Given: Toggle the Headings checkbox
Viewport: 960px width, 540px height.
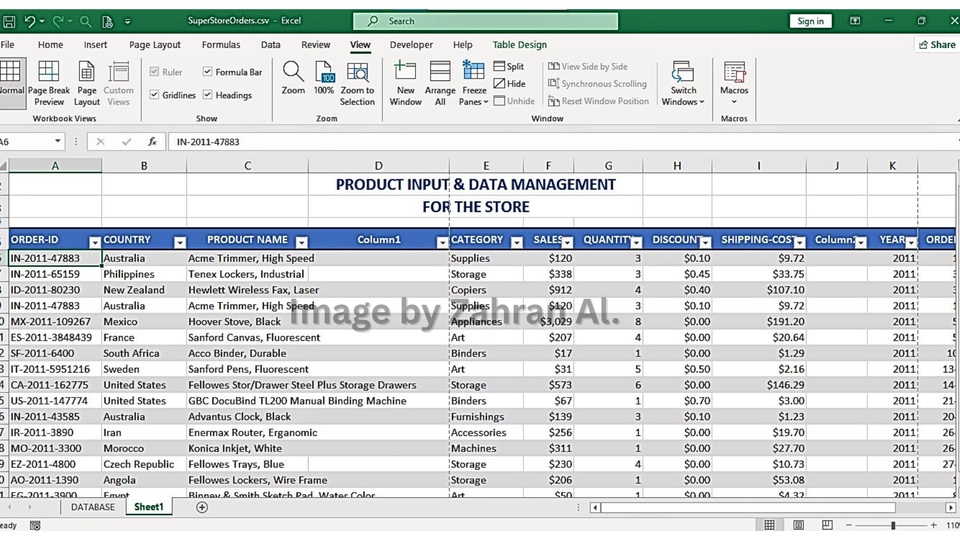Looking at the screenshot, I should (x=208, y=95).
